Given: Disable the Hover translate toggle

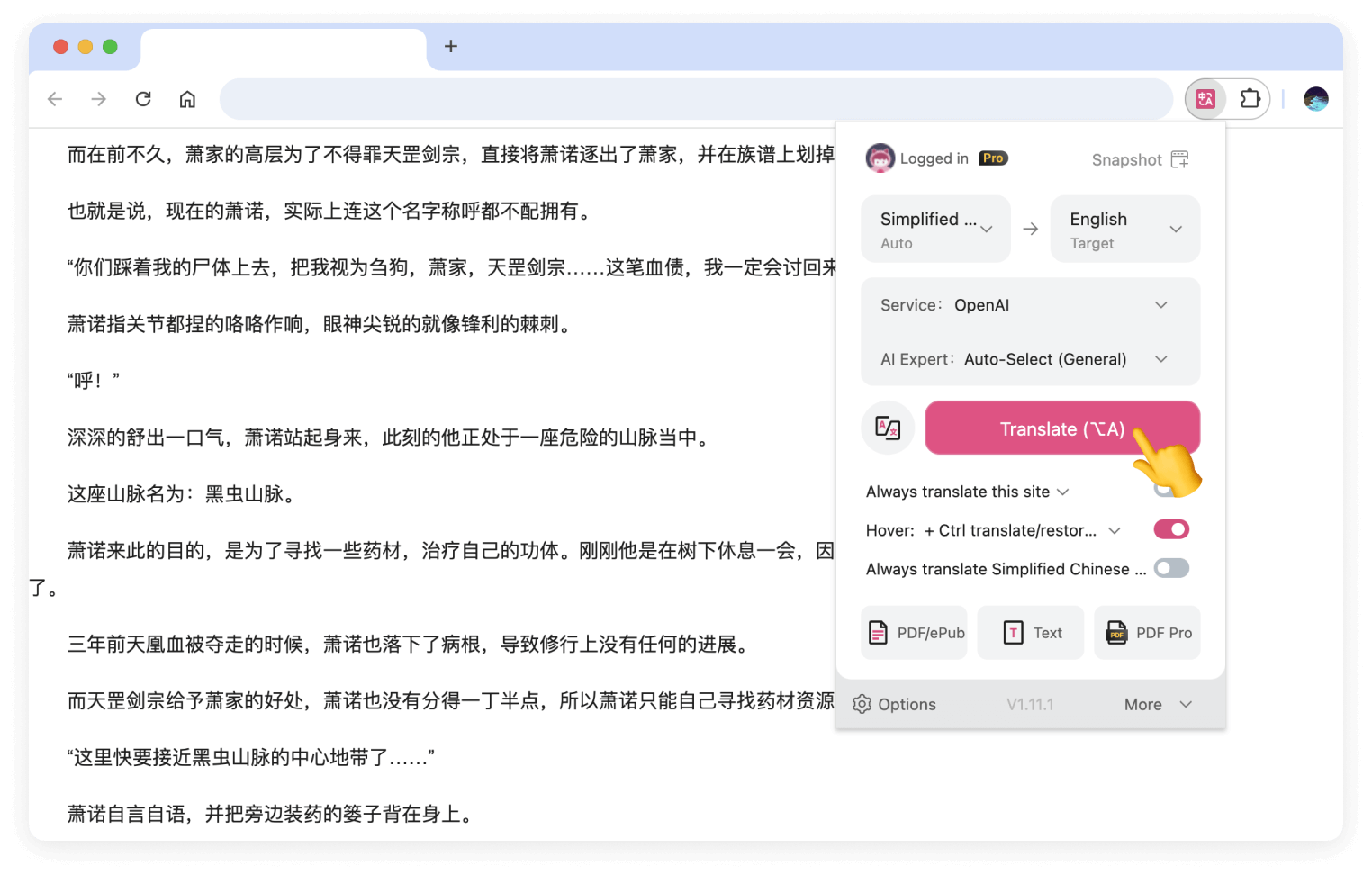Looking at the screenshot, I should (x=1171, y=529).
